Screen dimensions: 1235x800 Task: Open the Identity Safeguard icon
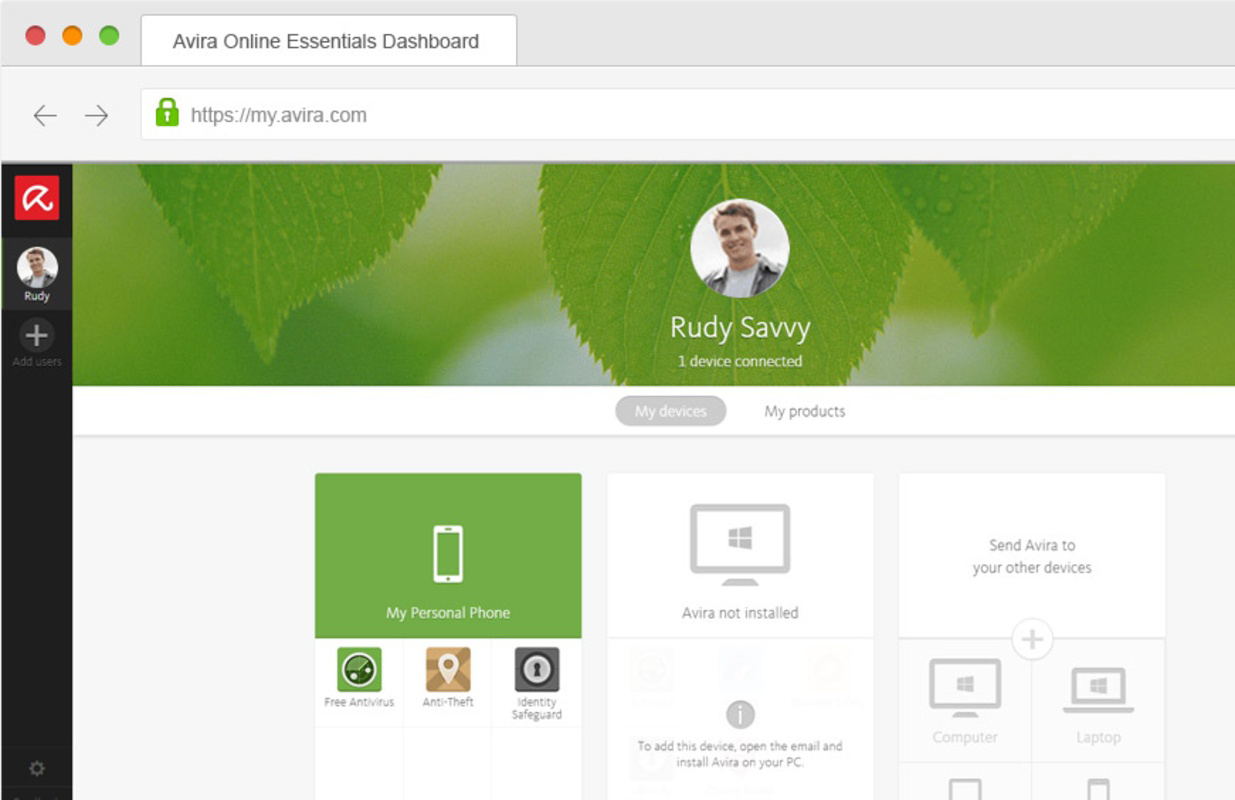537,670
